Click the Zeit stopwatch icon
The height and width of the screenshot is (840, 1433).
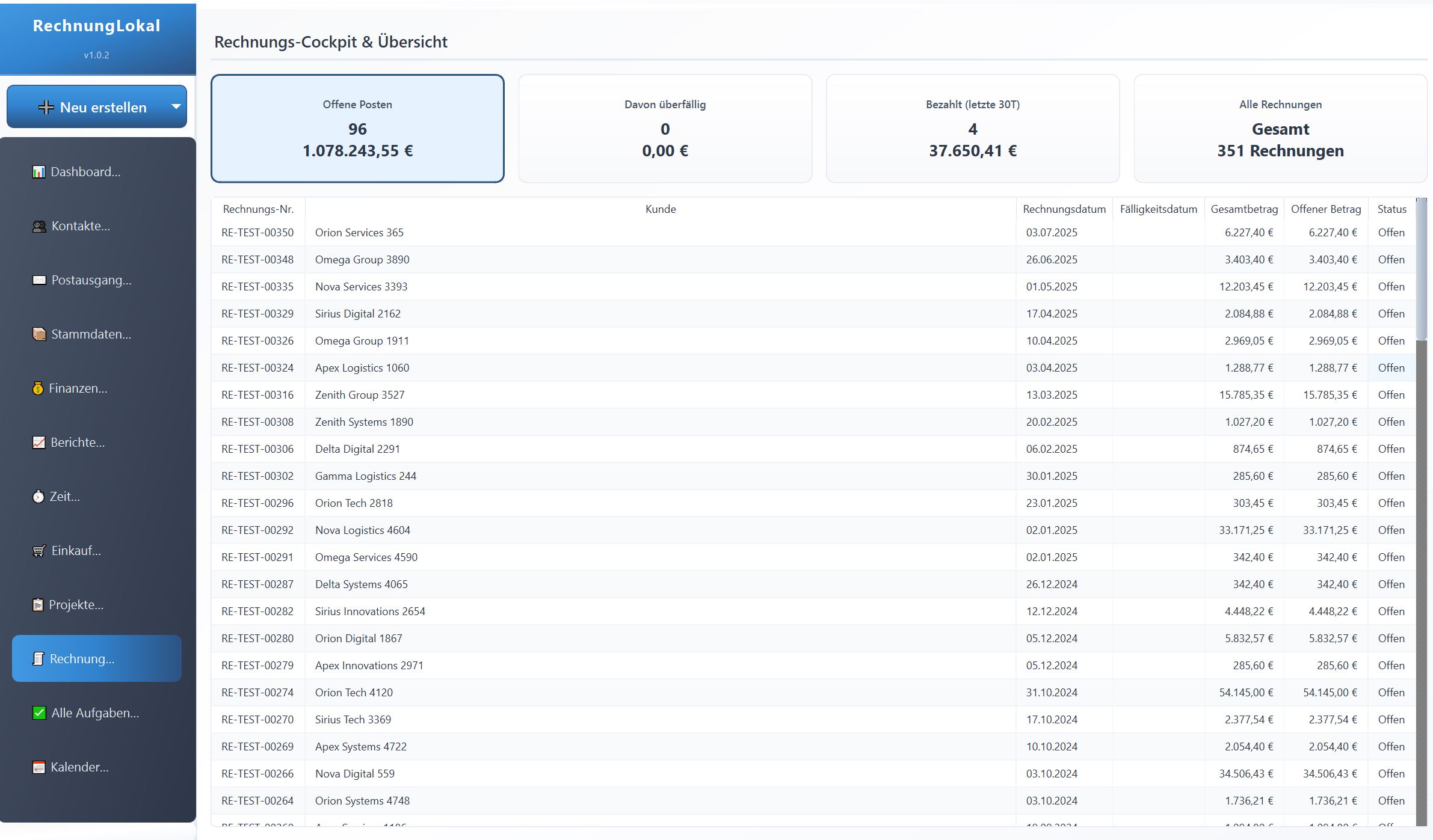click(39, 497)
